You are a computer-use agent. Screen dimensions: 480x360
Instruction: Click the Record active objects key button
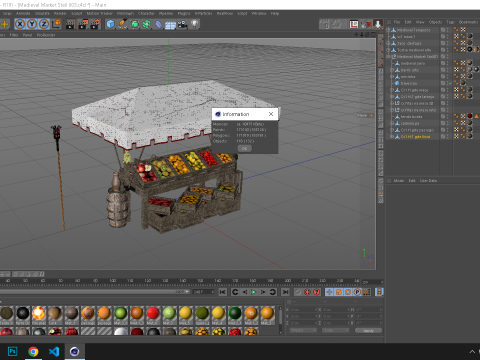click(298, 292)
